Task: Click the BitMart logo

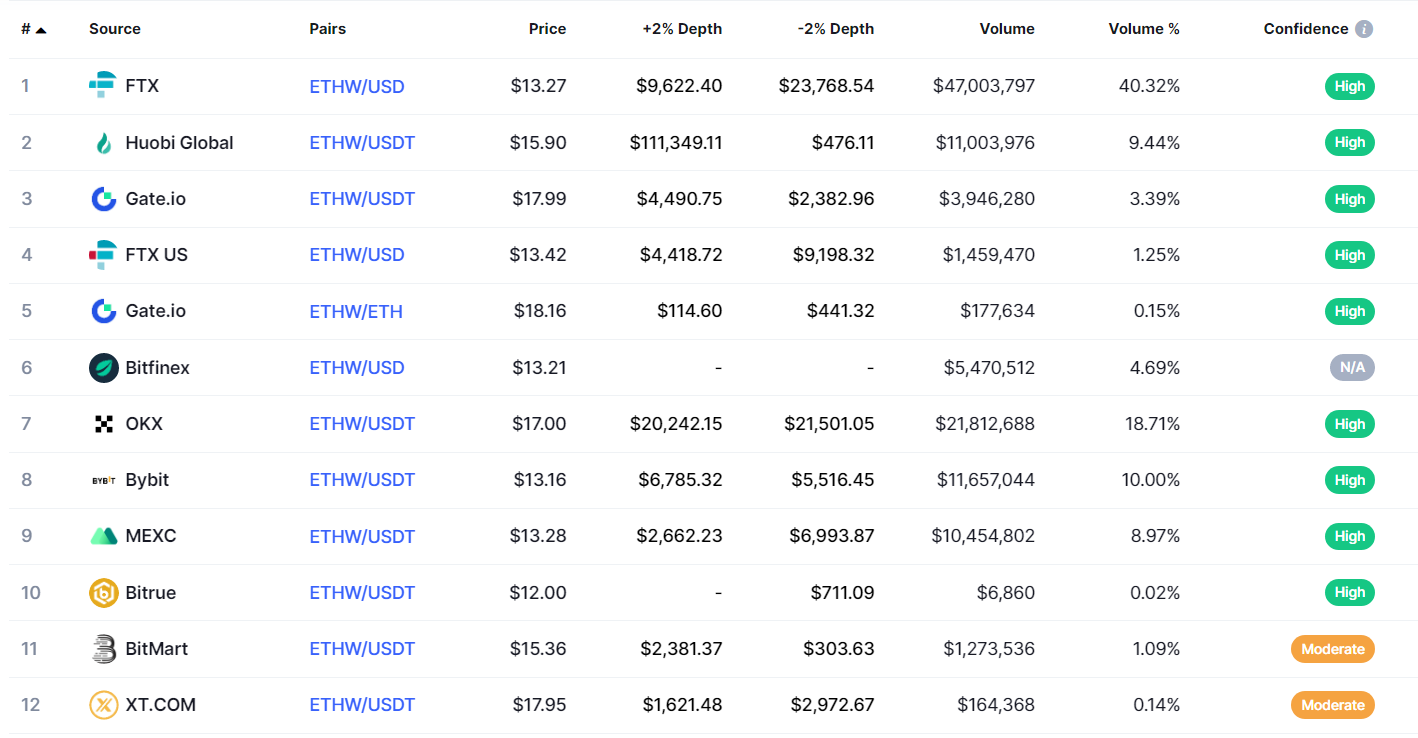Action: click(103, 649)
